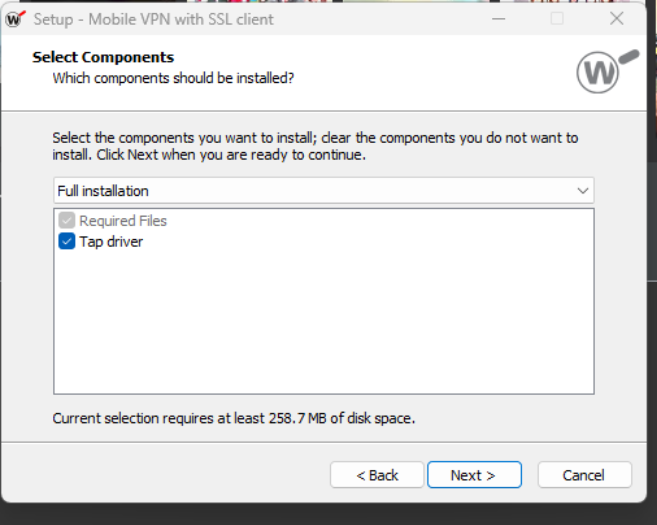This screenshot has width=657, height=525.
Task: Click the component selection instructions paragraph
Action: coord(315,147)
